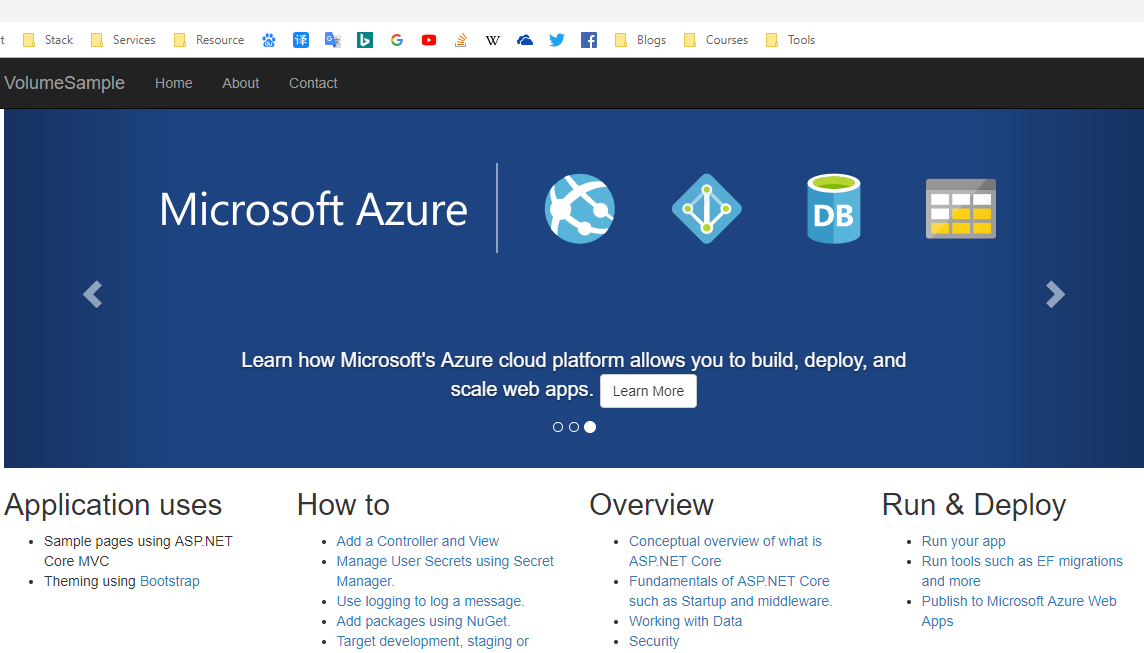This screenshot has width=1144, height=653.
Task: Open the Contact nav item
Action: (x=313, y=83)
